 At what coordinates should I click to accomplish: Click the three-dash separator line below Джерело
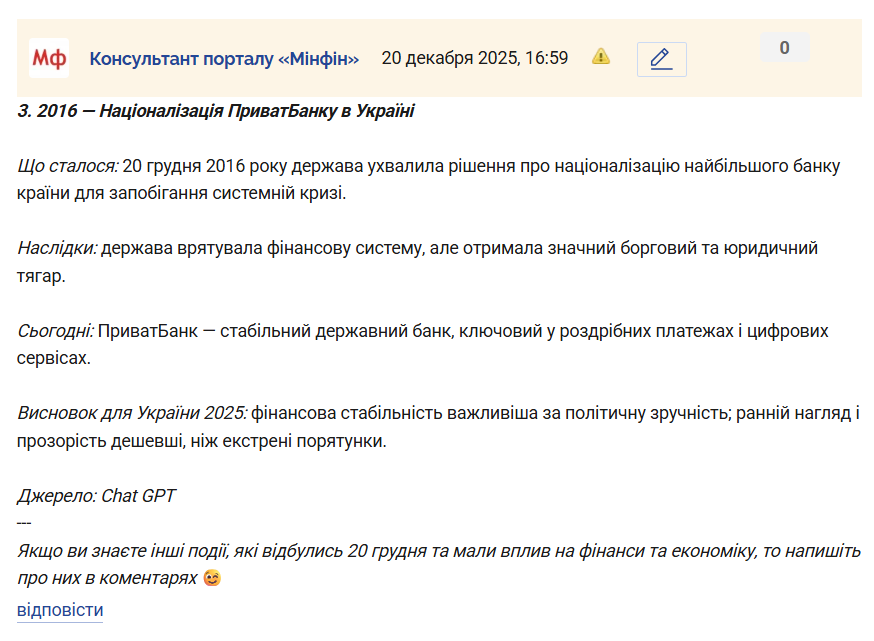tap(25, 523)
